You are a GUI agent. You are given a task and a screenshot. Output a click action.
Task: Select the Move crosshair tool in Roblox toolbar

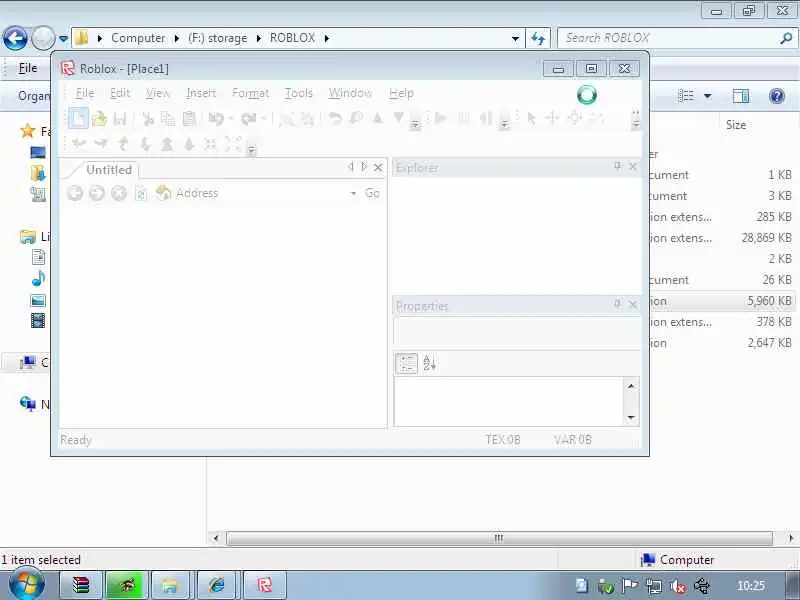coord(552,118)
